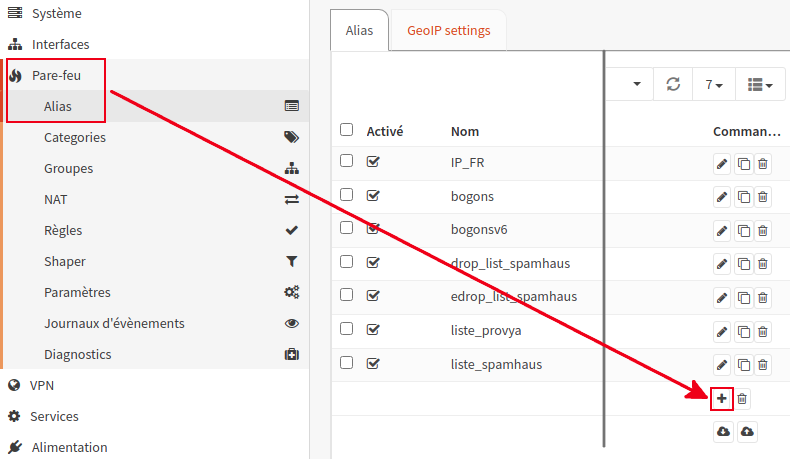The width and height of the screenshot is (790, 459).
Task: Open Categories in the firewall menu
Action: point(156,138)
